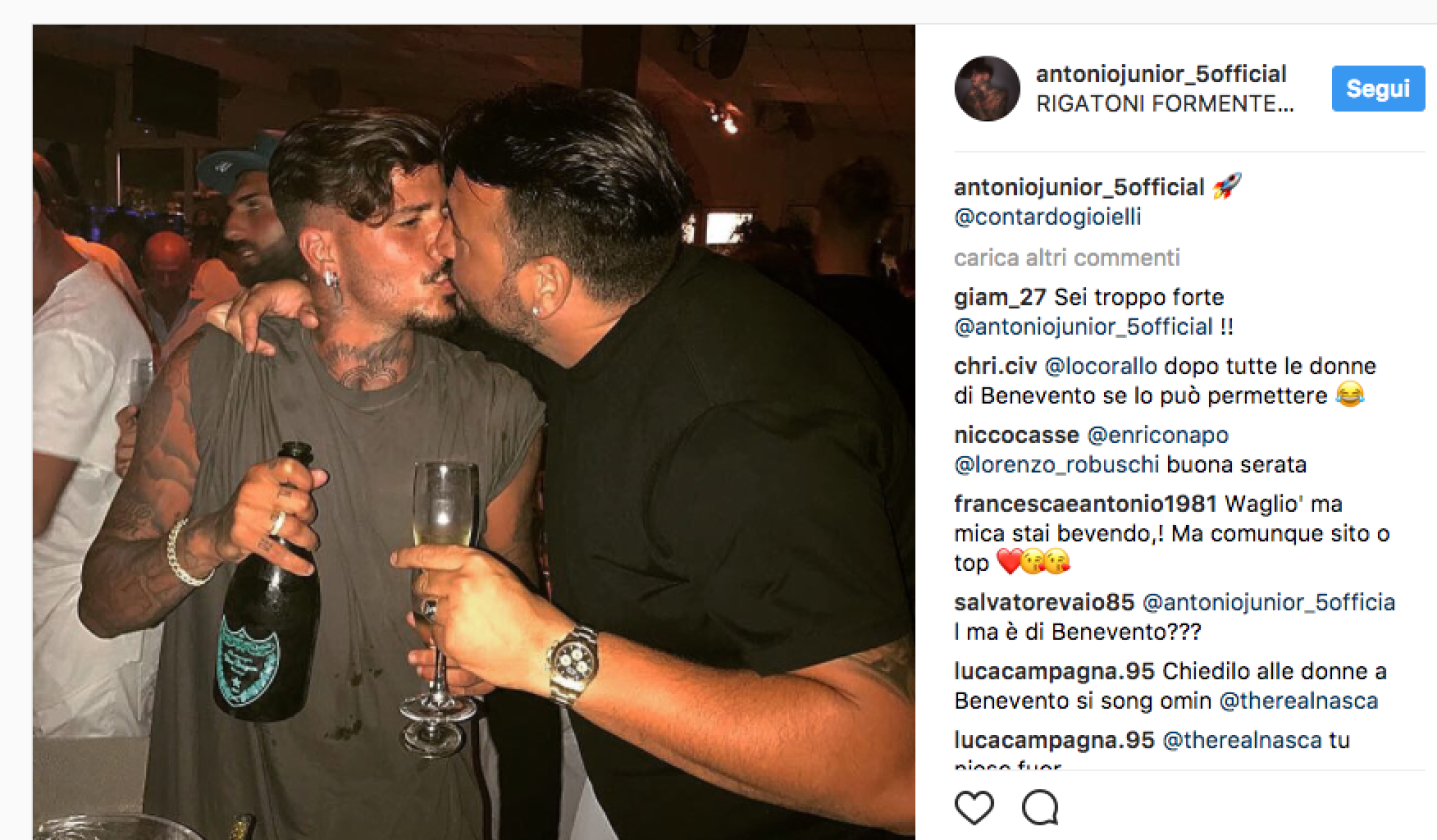Open @lorenzo_robuschi mention link
This screenshot has height=840, width=1437.
tap(1055, 465)
